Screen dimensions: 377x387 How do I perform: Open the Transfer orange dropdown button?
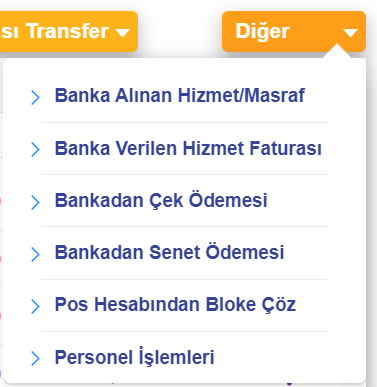pyautogui.click(x=68, y=31)
